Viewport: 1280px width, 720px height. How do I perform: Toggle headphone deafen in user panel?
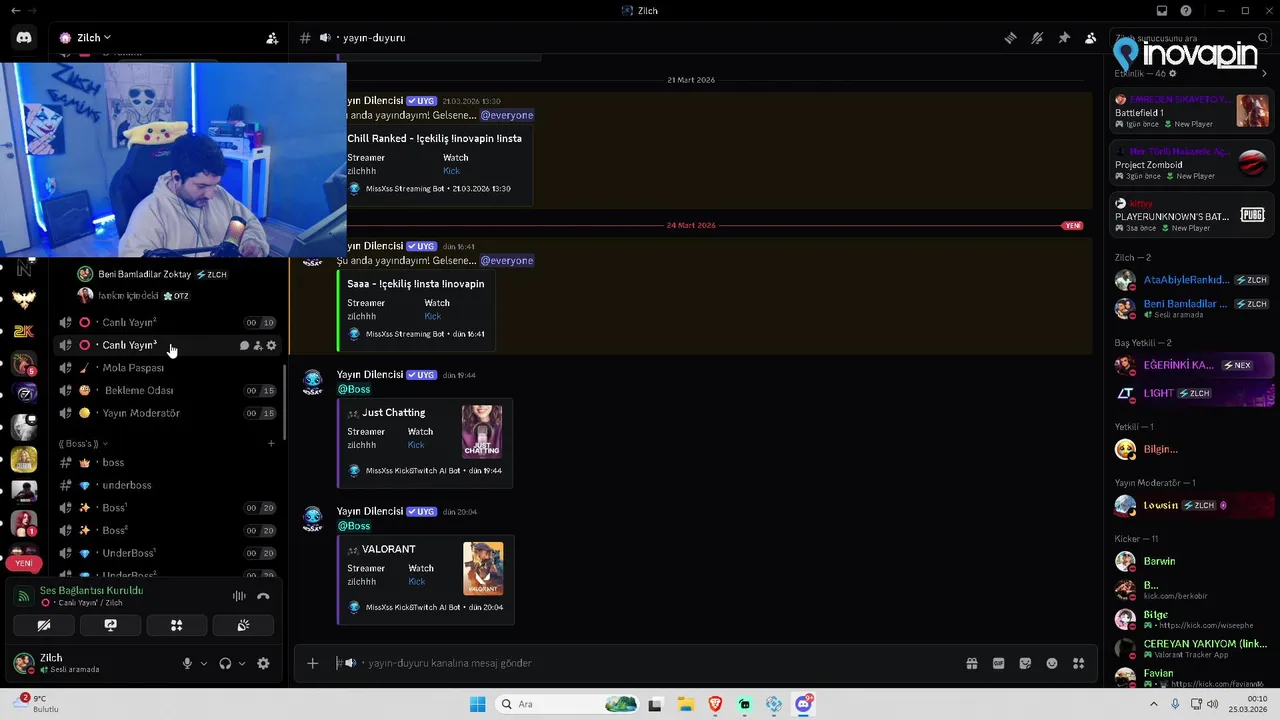click(225, 663)
